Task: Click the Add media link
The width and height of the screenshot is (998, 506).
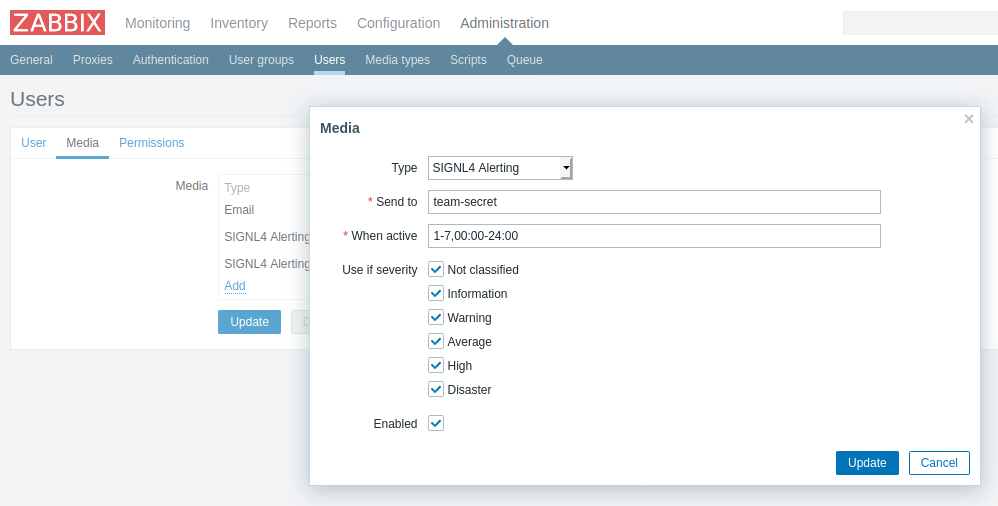Action: pyautogui.click(x=235, y=286)
